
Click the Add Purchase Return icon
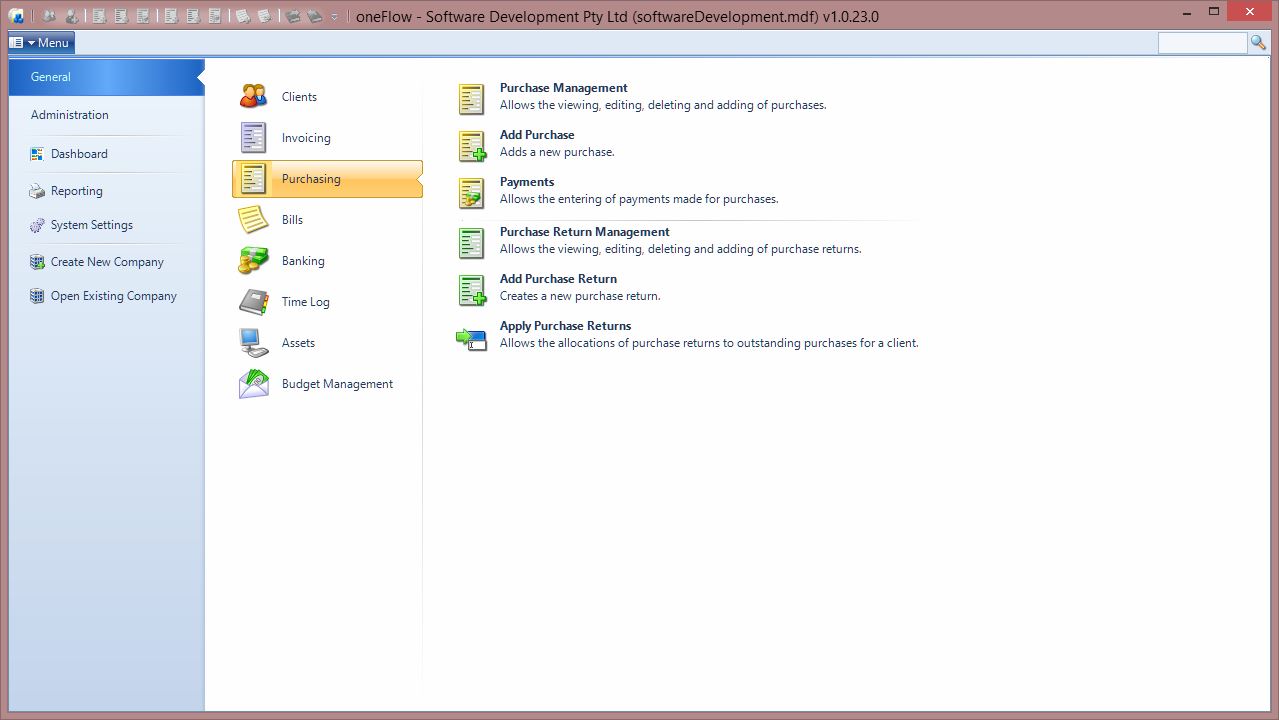pos(471,289)
